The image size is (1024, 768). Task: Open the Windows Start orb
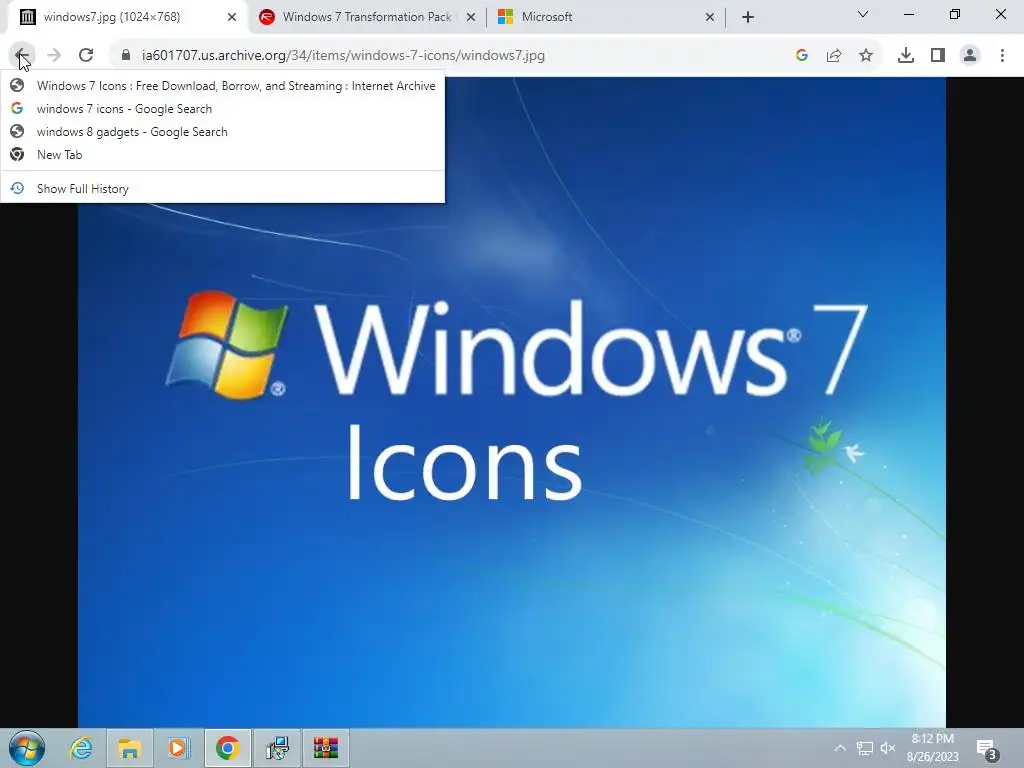(x=27, y=748)
